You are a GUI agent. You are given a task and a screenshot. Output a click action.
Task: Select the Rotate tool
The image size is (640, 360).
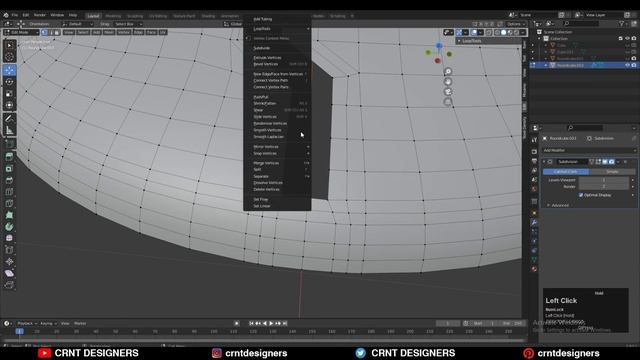pos(9,82)
